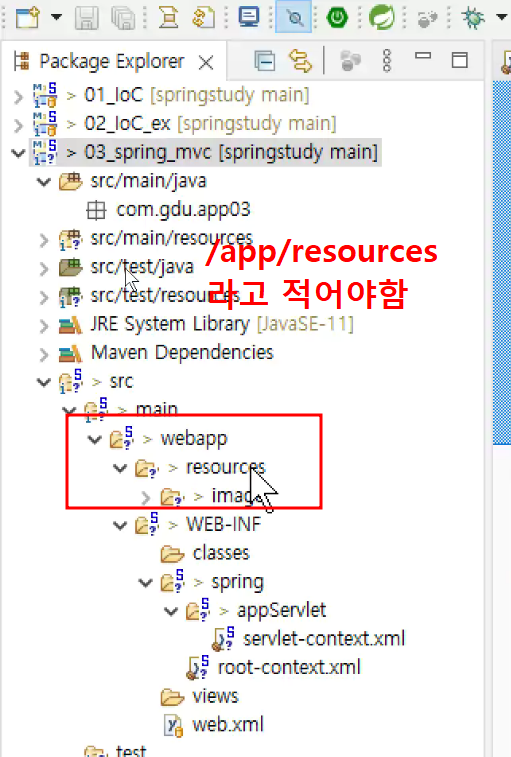This screenshot has height=757, width=511.
Task: Close the Package Explorer tab
Action: tap(206, 62)
